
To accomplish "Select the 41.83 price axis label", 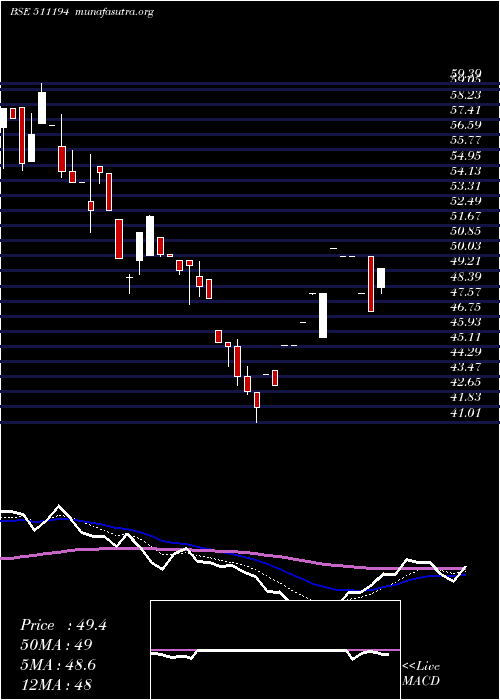I will click(465, 398).
